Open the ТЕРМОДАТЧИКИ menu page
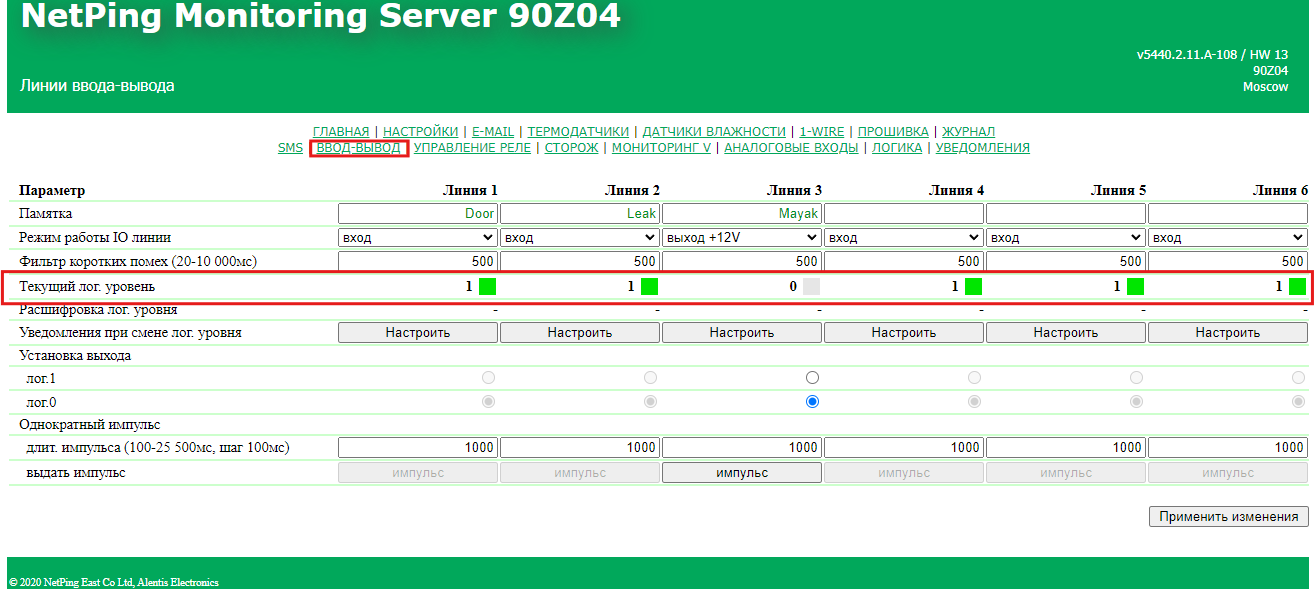Viewport: 1315px width, 589px height. pyautogui.click(x=578, y=132)
